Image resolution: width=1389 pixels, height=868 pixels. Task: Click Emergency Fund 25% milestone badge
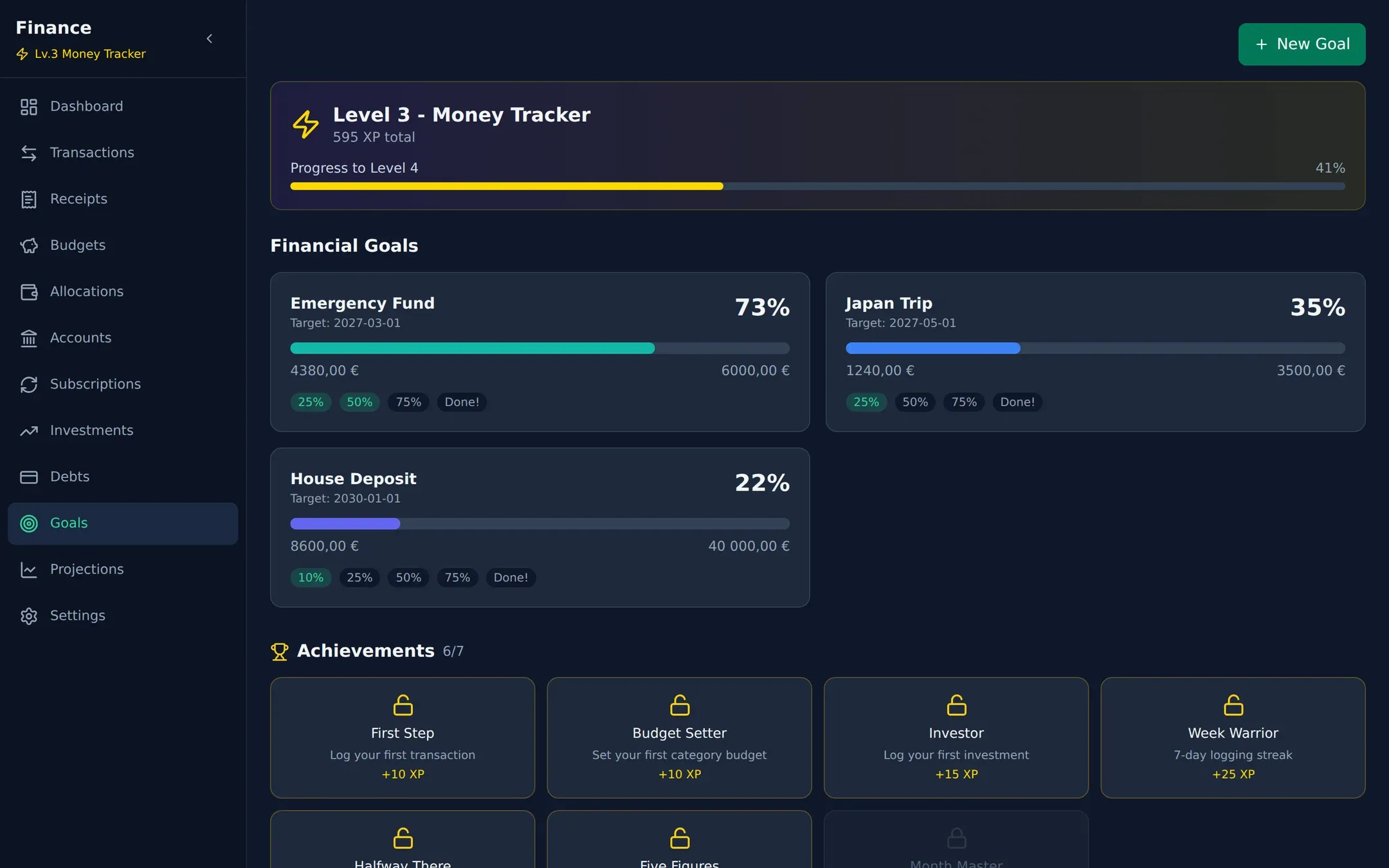311,402
